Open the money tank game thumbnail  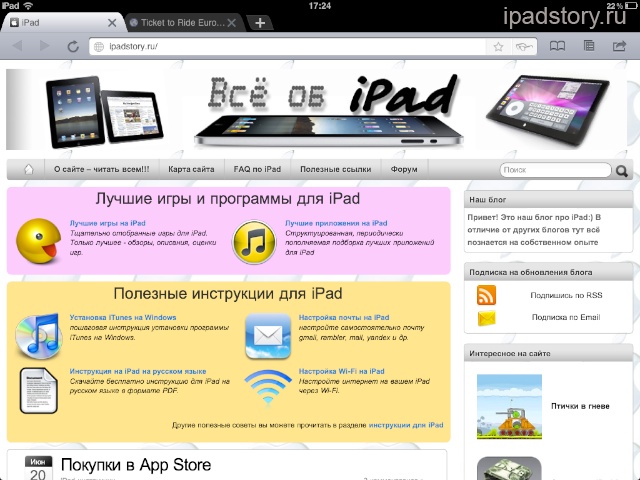pyautogui.click(x=509, y=468)
